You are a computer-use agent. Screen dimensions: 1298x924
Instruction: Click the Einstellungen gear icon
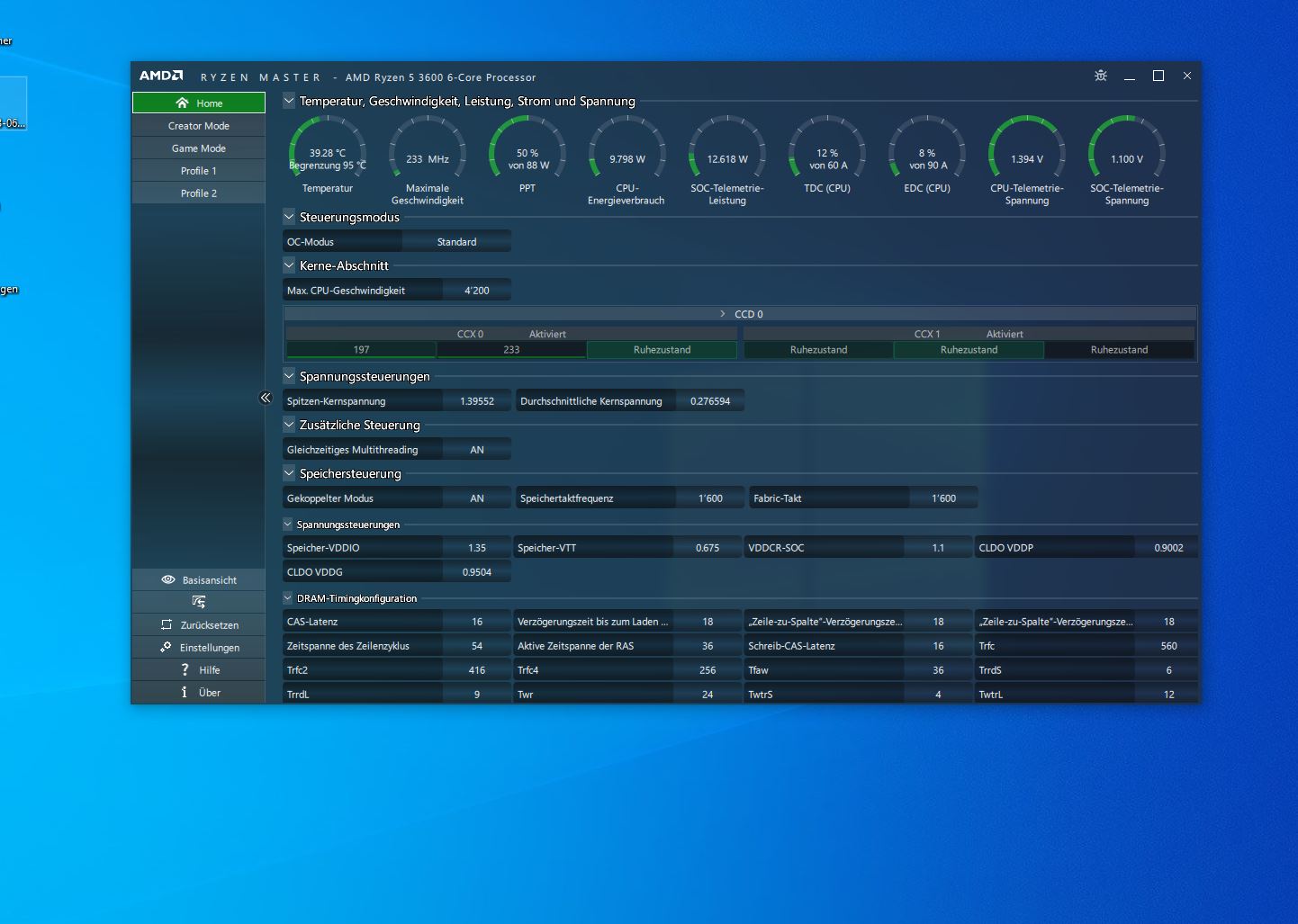pyautogui.click(x=166, y=647)
